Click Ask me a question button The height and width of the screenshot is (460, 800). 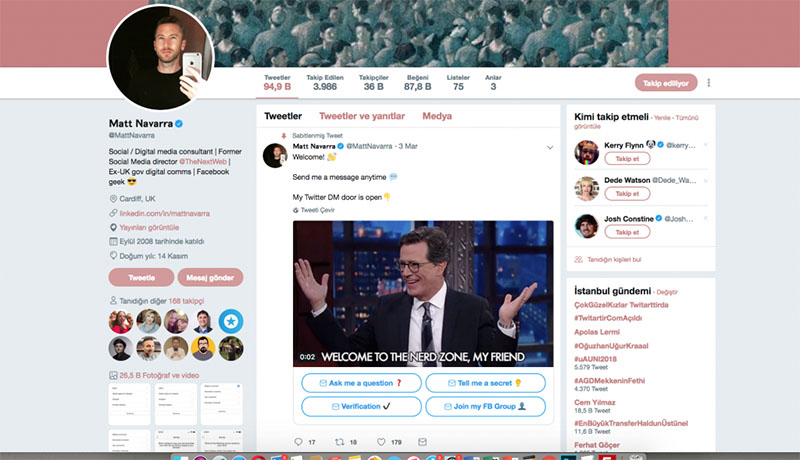click(x=361, y=383)
